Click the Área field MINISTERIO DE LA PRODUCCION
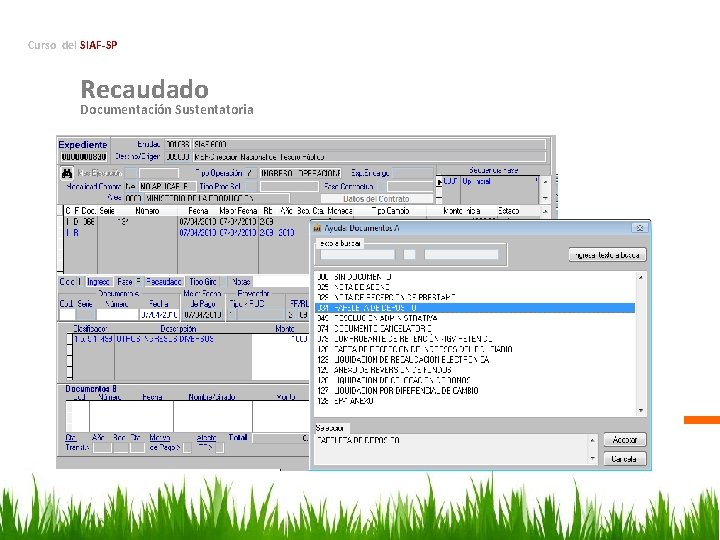Screen dimensions: 720x540 [x=217, y=198]
